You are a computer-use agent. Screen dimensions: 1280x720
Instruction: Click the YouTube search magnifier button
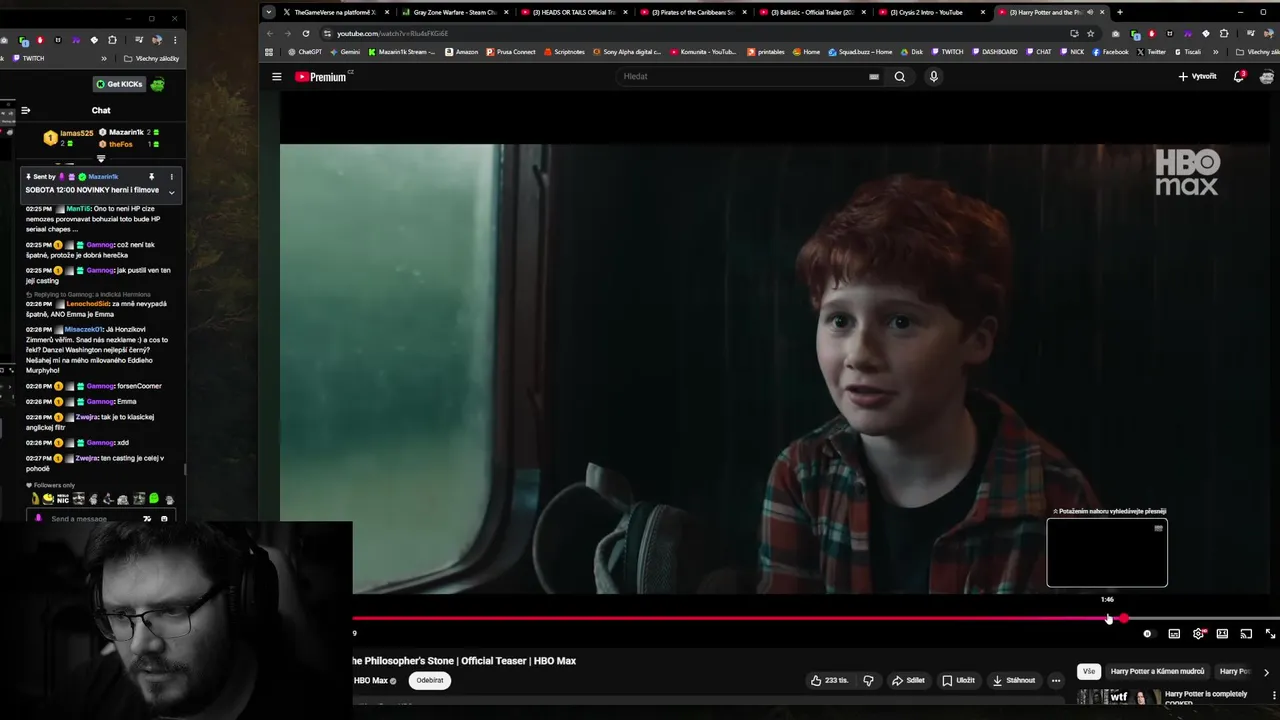tap(900, 76)
